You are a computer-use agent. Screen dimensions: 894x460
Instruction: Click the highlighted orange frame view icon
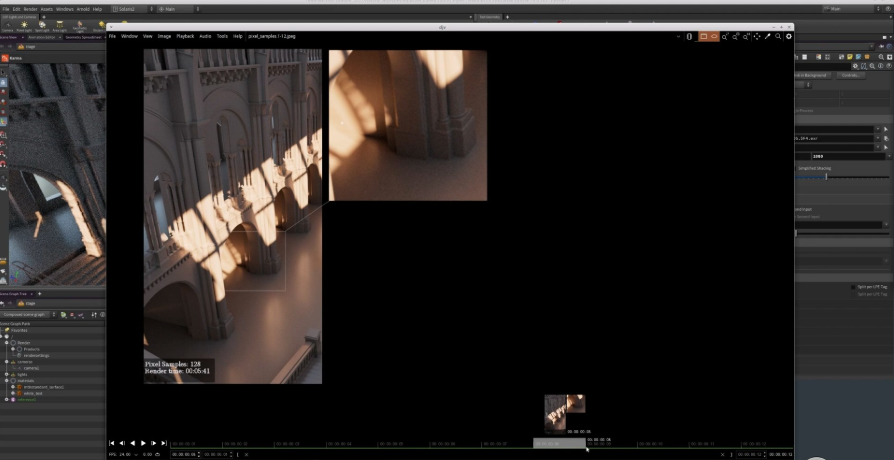pos(703,36)
